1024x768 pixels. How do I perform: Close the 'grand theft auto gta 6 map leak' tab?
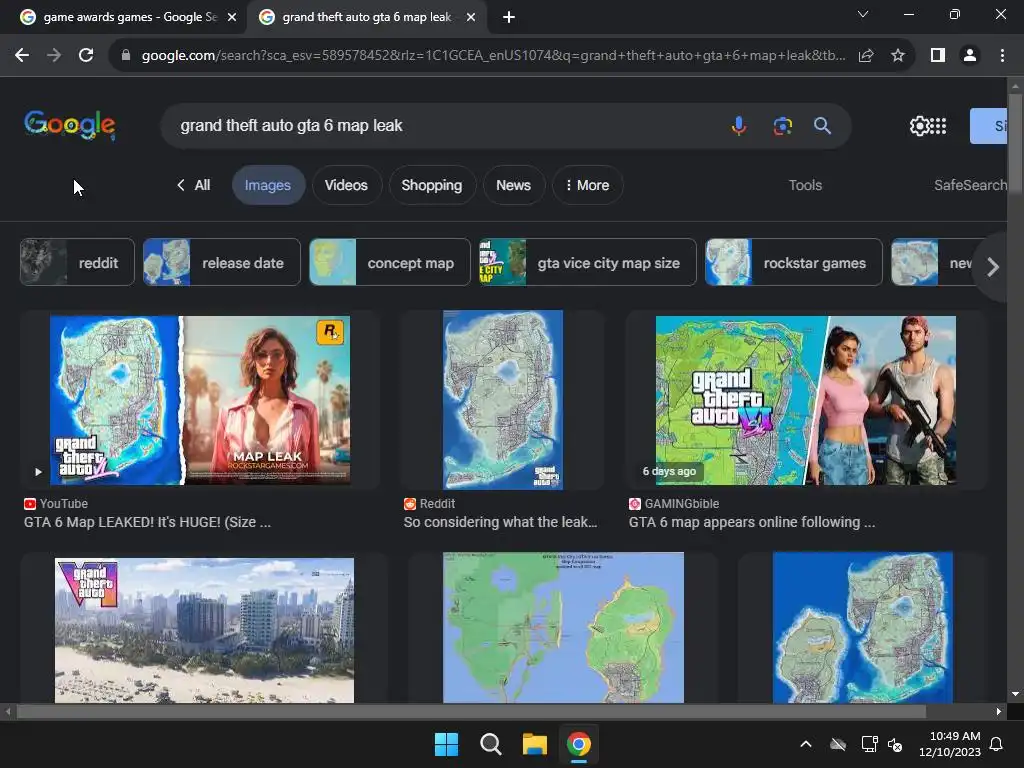pyautogui.click(x=471, y=18)
